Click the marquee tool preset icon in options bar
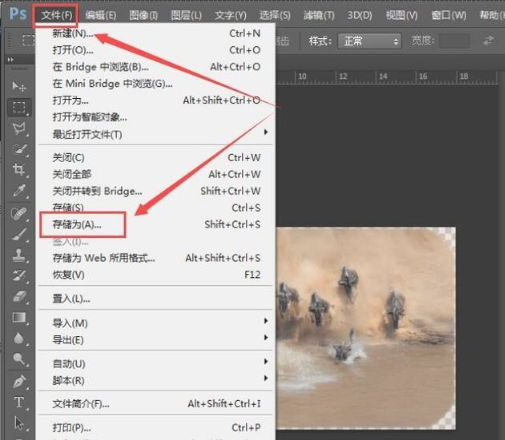 pyautogui.click(x=28, y=41)
